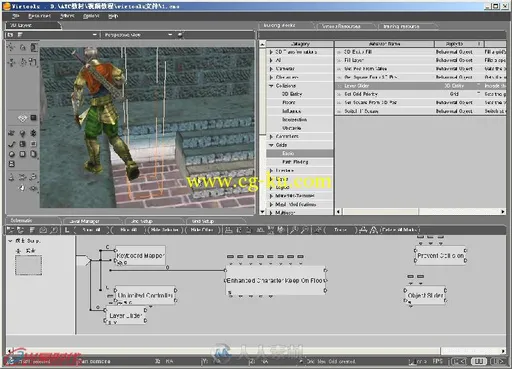The image size is (512, 369).
Task: Click the behavior list horizontal scrollbar right arrow
Action: click(503, 212)
